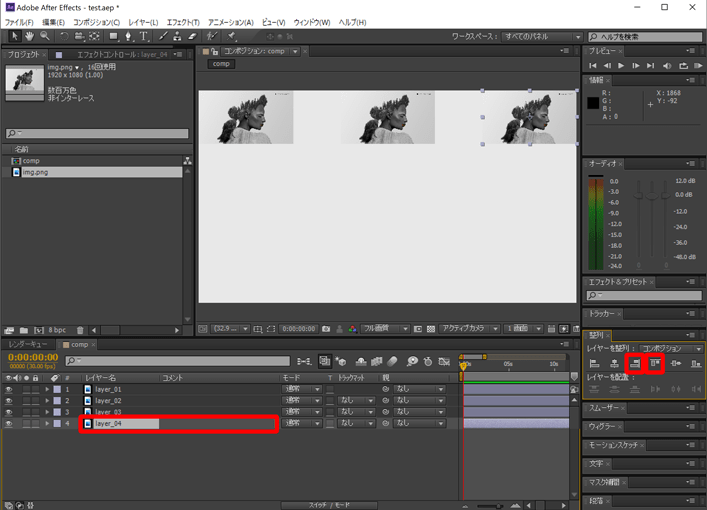Align layers to top edge

pyautogui.click(x=655, y=363)
